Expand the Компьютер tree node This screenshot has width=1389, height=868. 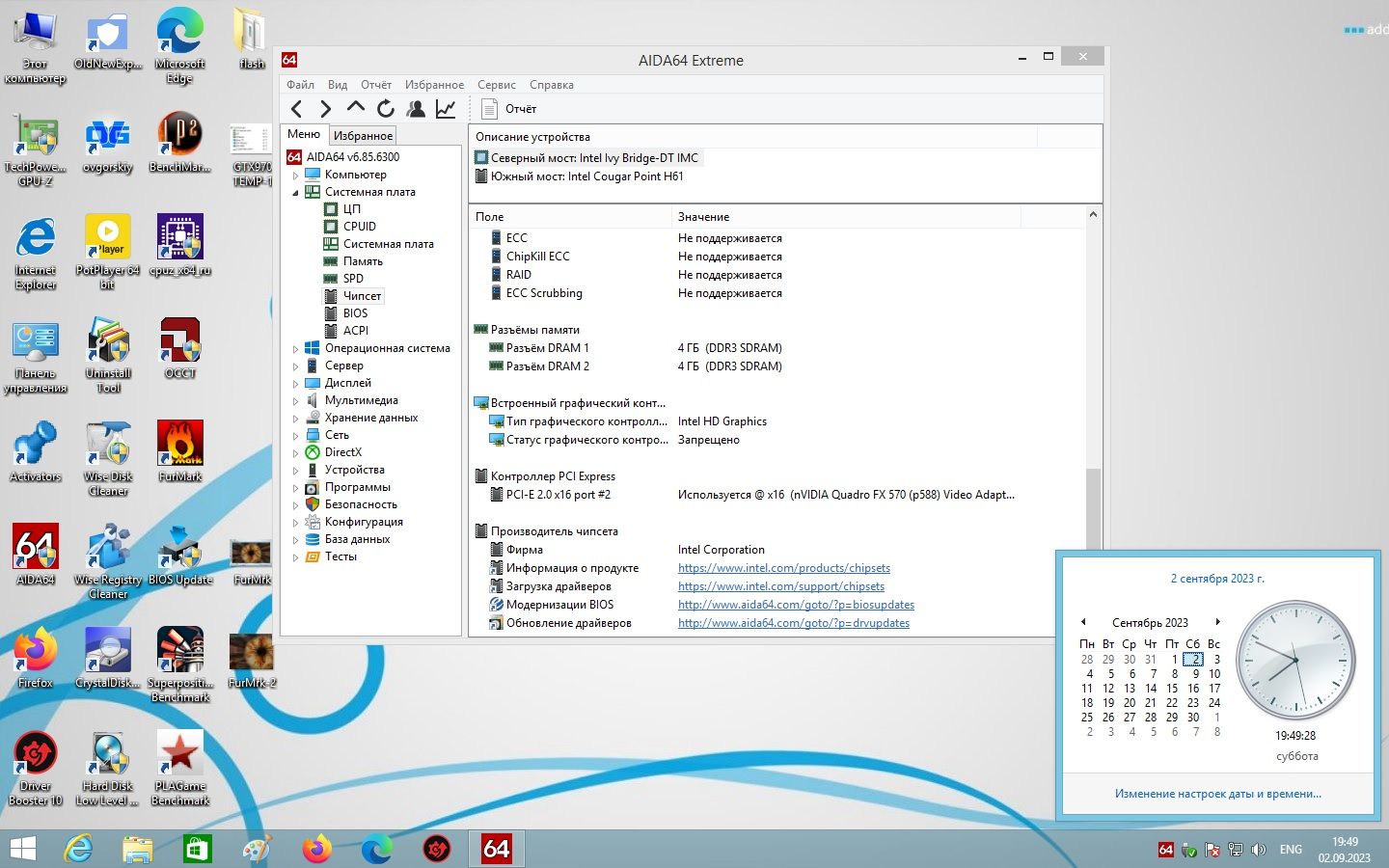point(296,175)
